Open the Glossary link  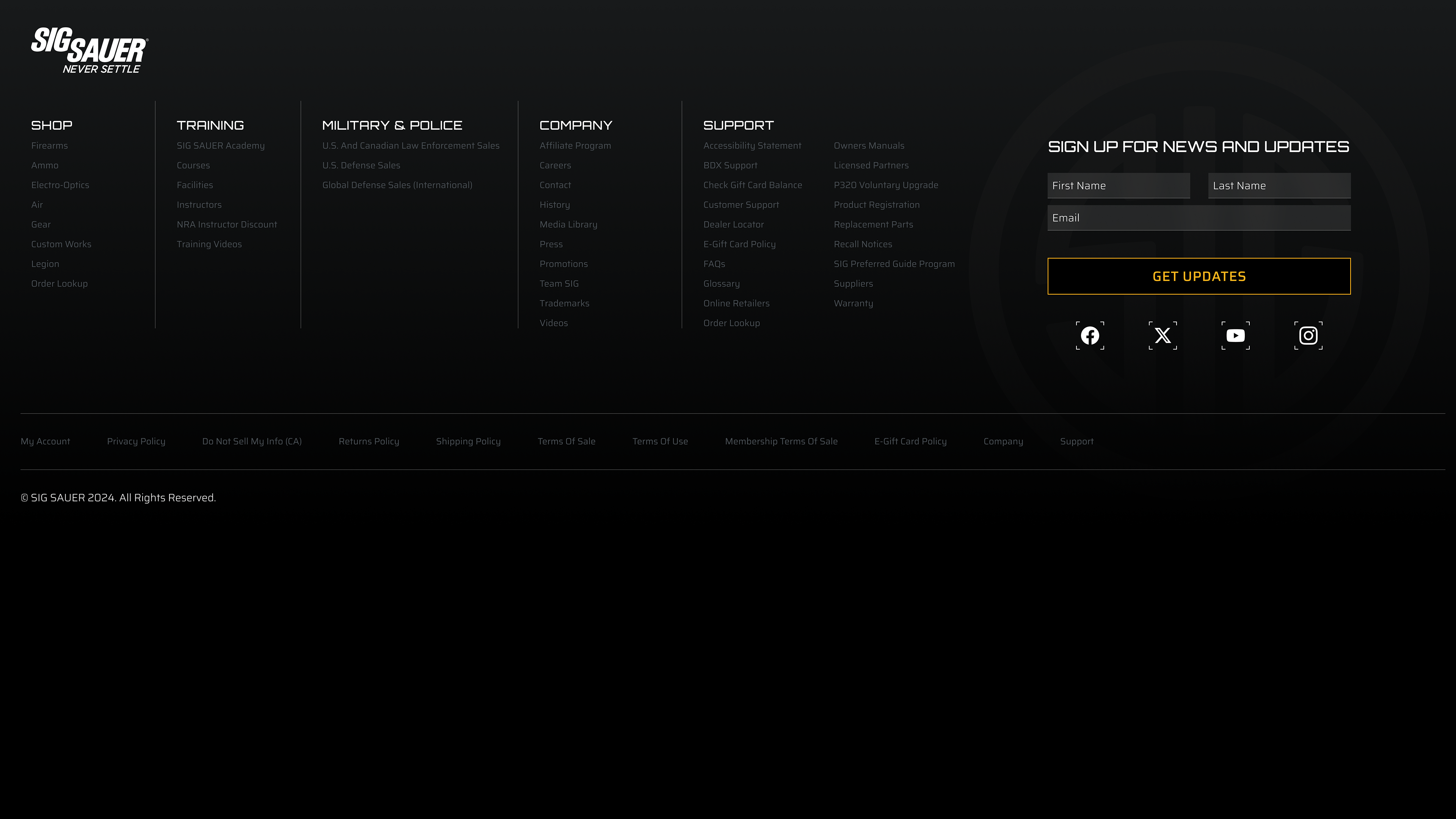pyautogui.click(x=721, y=284)
